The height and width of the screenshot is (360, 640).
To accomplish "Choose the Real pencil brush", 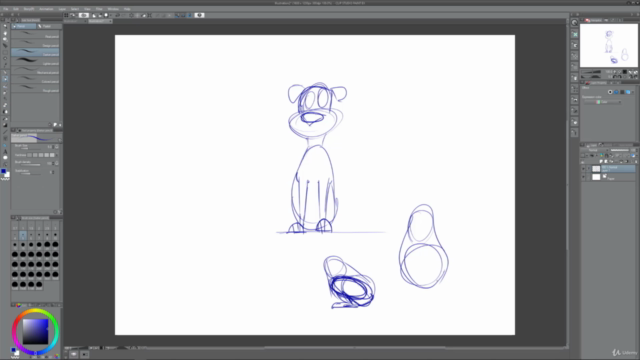I will 35,34.
